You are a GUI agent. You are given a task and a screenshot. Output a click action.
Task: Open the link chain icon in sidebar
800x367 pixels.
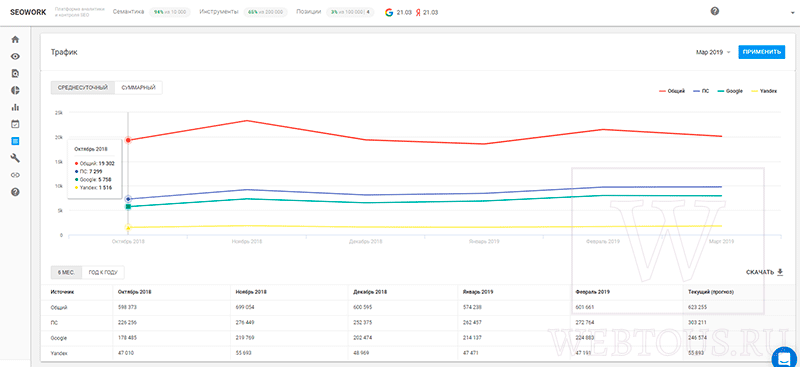coord(15,175)
